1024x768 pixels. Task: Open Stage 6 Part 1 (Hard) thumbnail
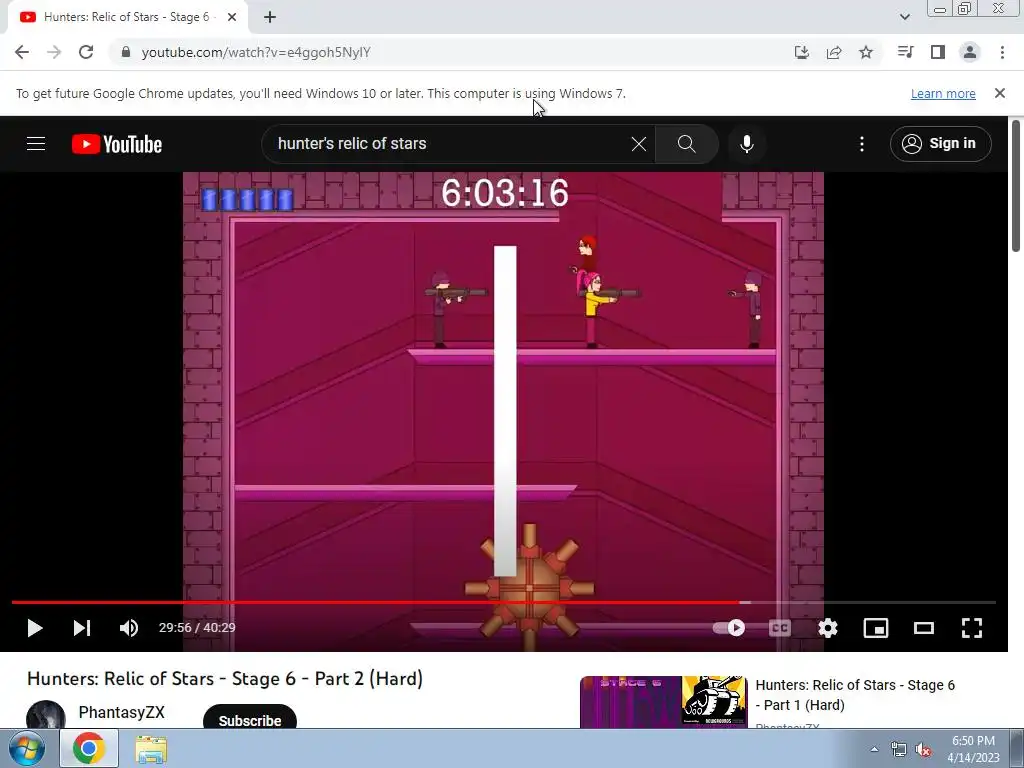coord(664,702)
